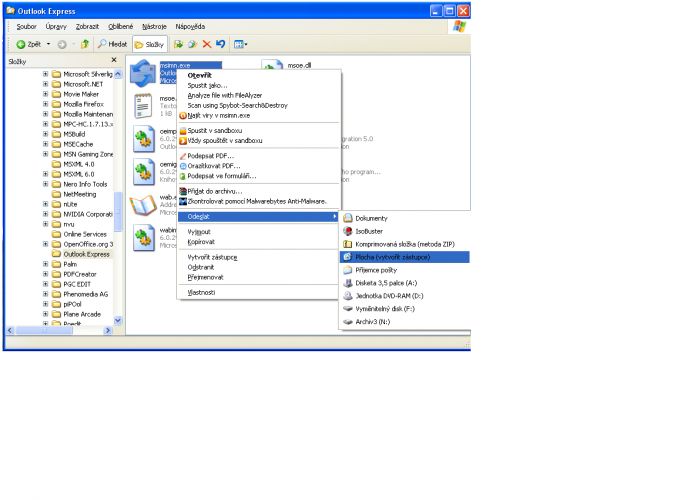
Task: Expand the NVIDIA Corporation tree folder
Action: (46, 214)
